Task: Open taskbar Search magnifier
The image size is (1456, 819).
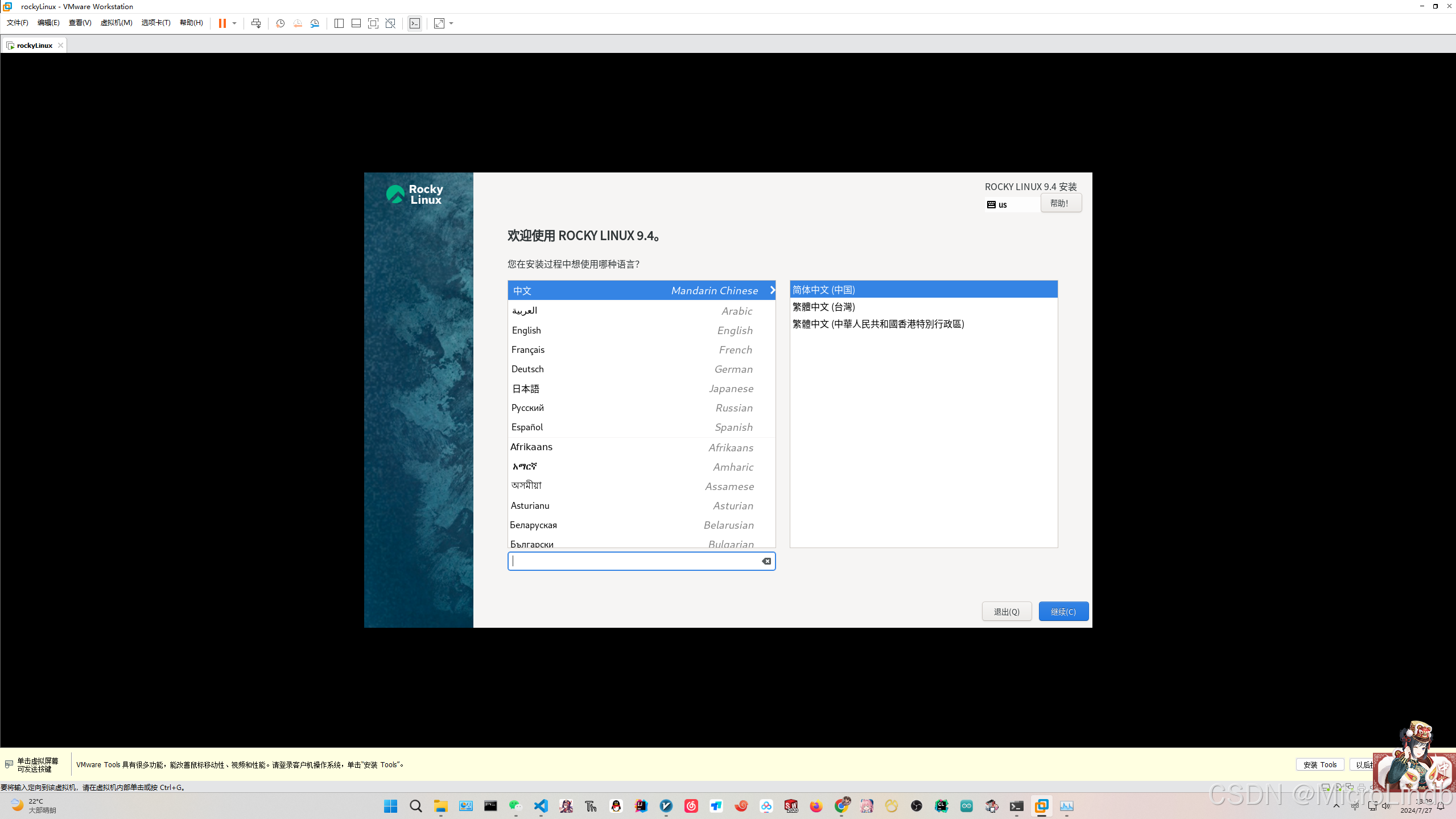Action: tap(416, 806)
